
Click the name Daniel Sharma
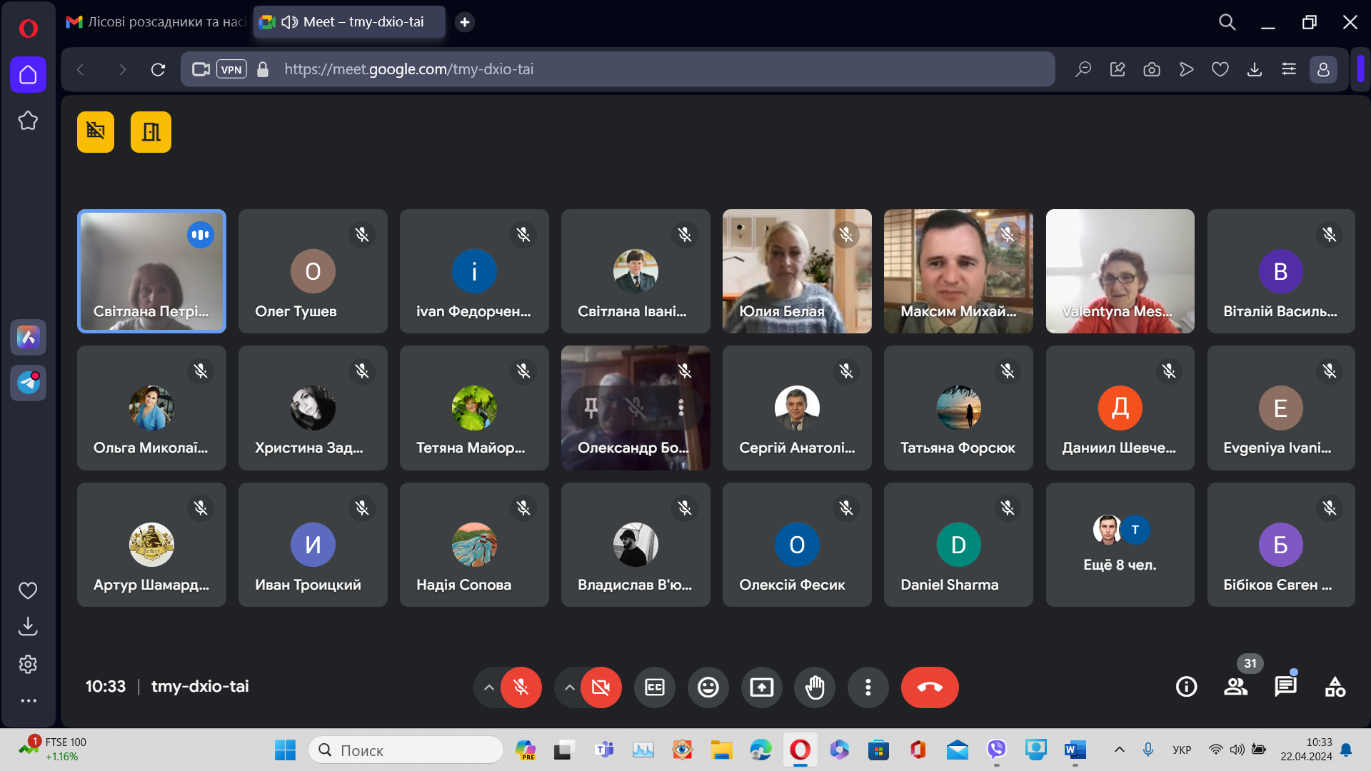tap(949, 585)
